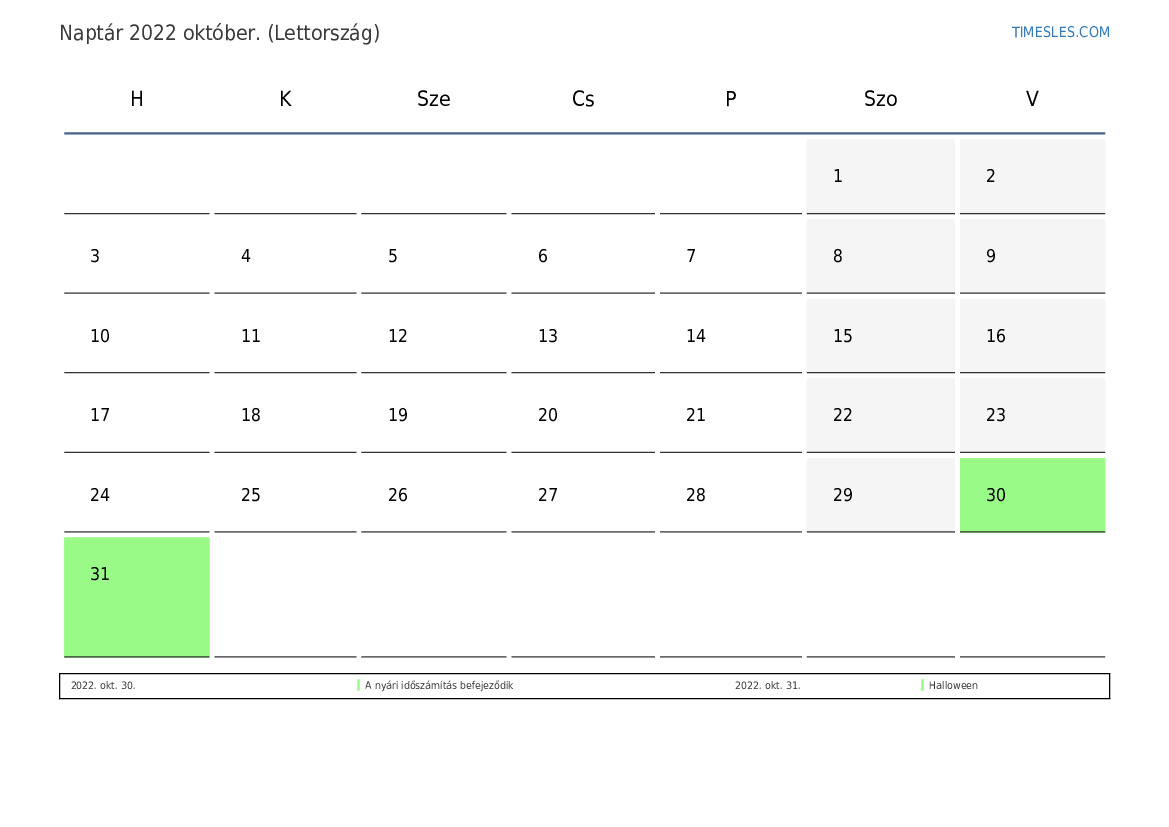Select date 15 in the Saturday column
The image size is (1169, 827).
click(x=880, y=336)
